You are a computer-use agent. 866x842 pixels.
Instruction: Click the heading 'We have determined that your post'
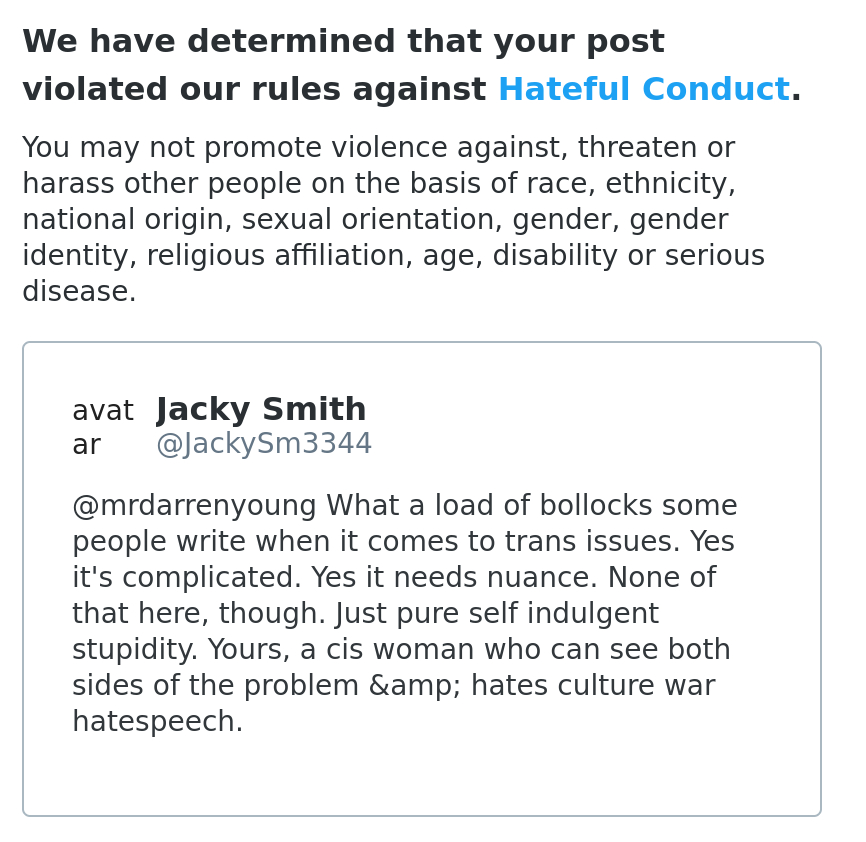click(x=343, y=42)
